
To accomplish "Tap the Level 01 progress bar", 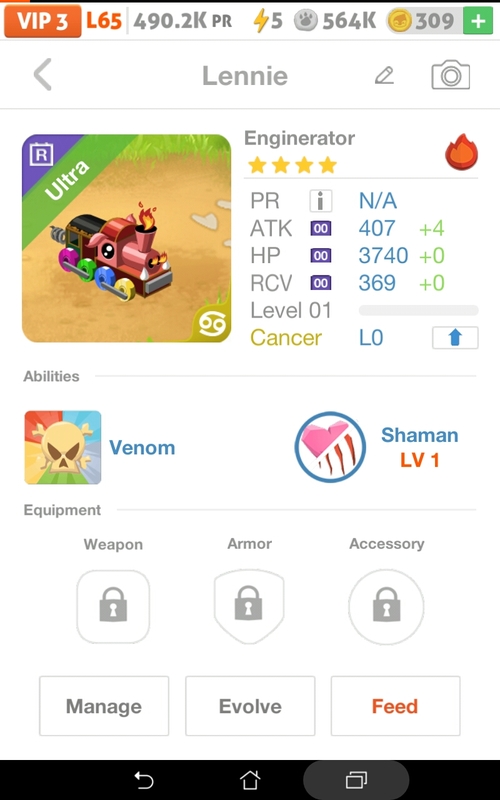I will tap(418, 310).
